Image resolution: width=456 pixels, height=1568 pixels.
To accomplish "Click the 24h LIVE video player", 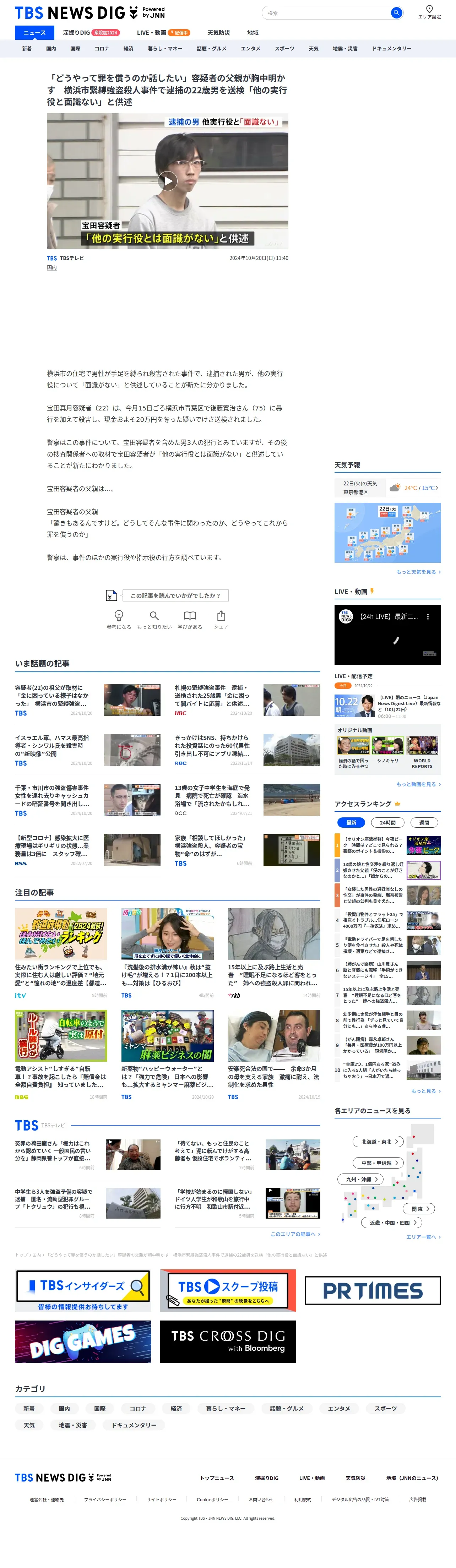I will [387, 634].
